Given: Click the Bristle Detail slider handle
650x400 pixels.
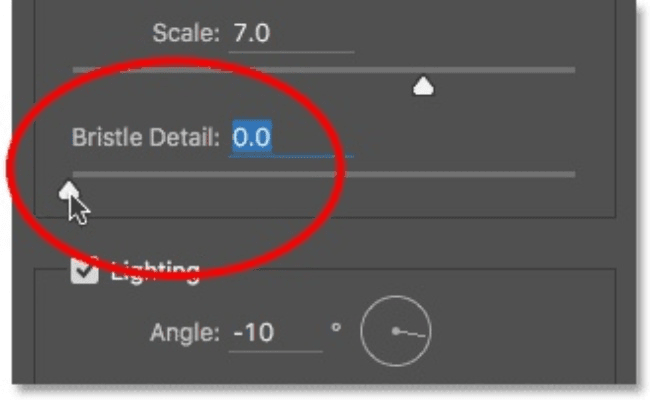Looking at the screenshot, I should (68, 189).
